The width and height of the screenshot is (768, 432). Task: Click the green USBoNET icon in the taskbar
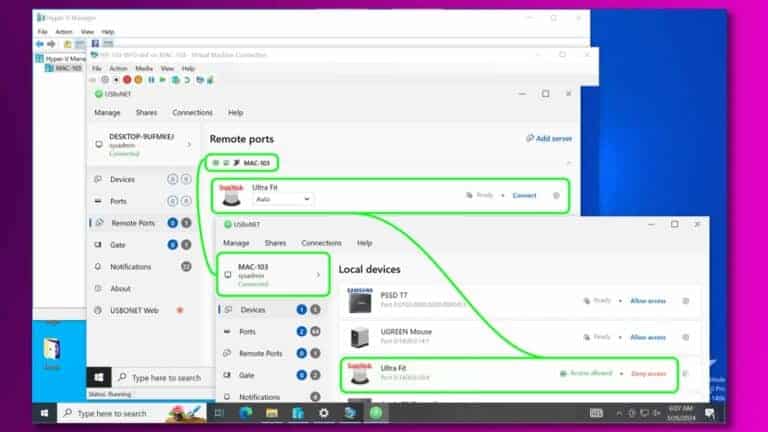[x=376, y=413]
